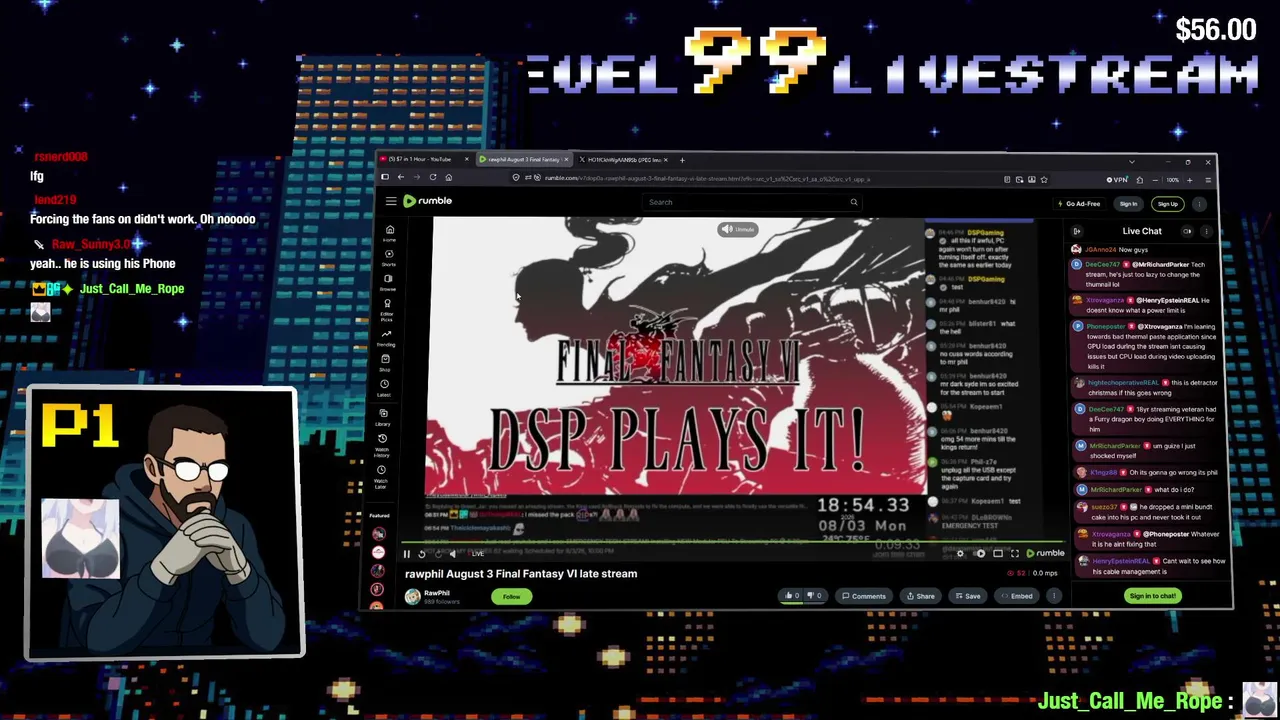The width and height of the screenshot is (1280, 720).
Task: Save the video to a playlist
Action: click(x=968, y=596)
